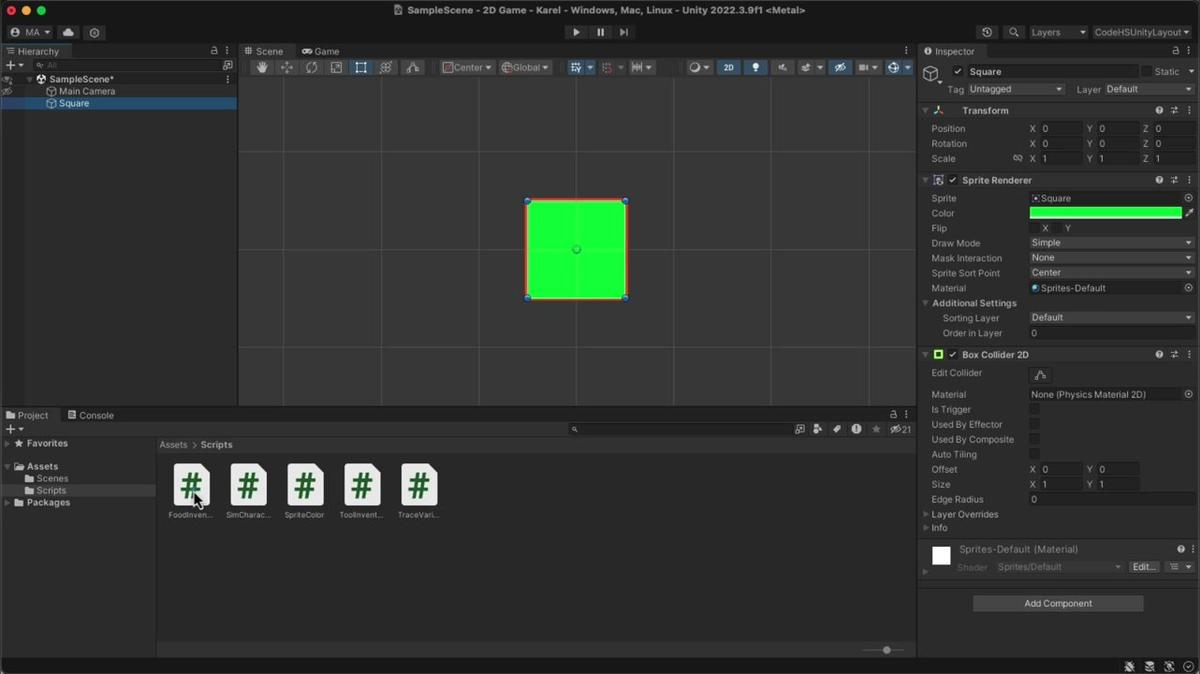
Task: Select the Inspector tab
Action: (950, 51)
